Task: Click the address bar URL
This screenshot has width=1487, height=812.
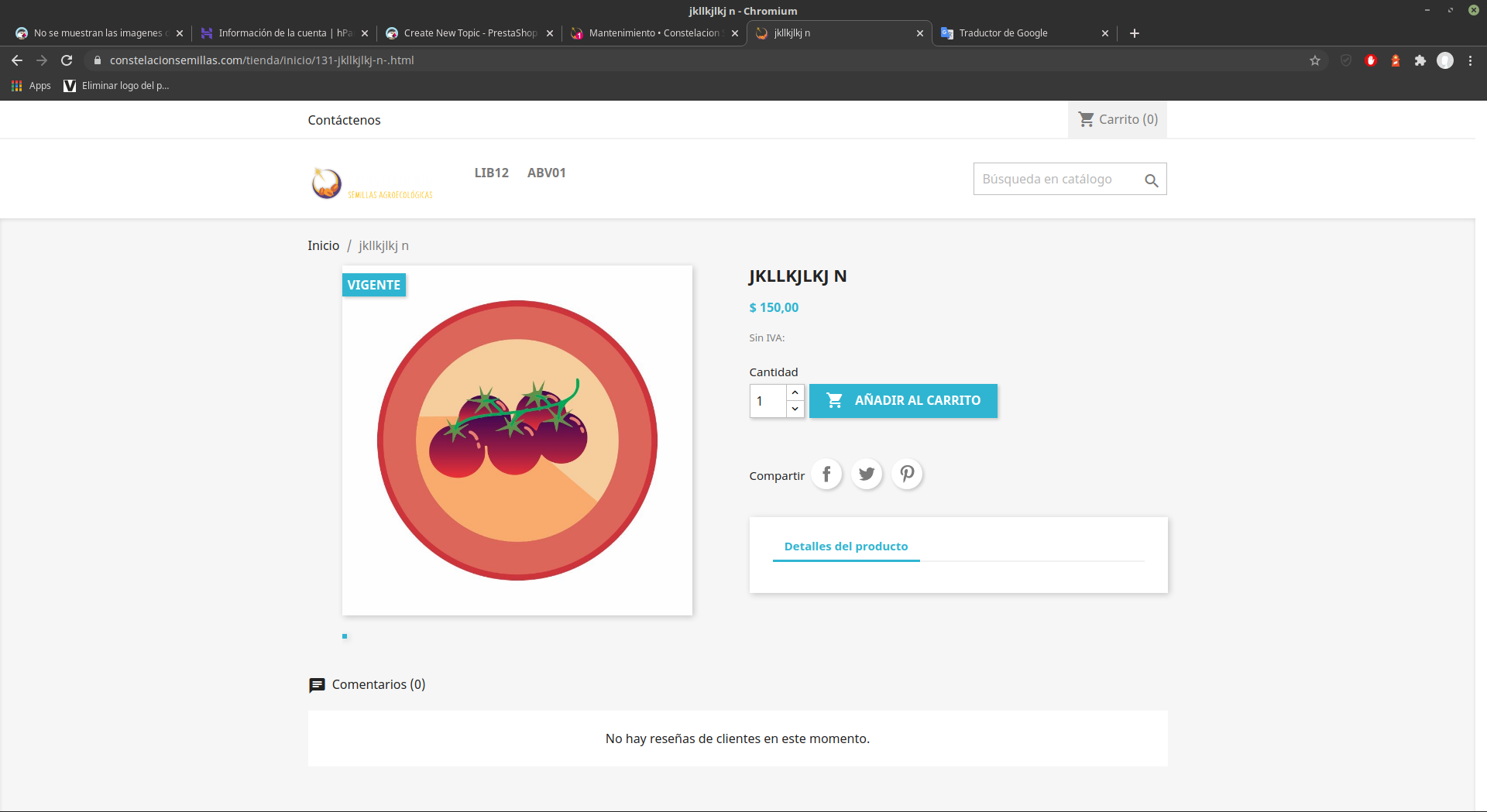Action: click(x=262, y=60)
